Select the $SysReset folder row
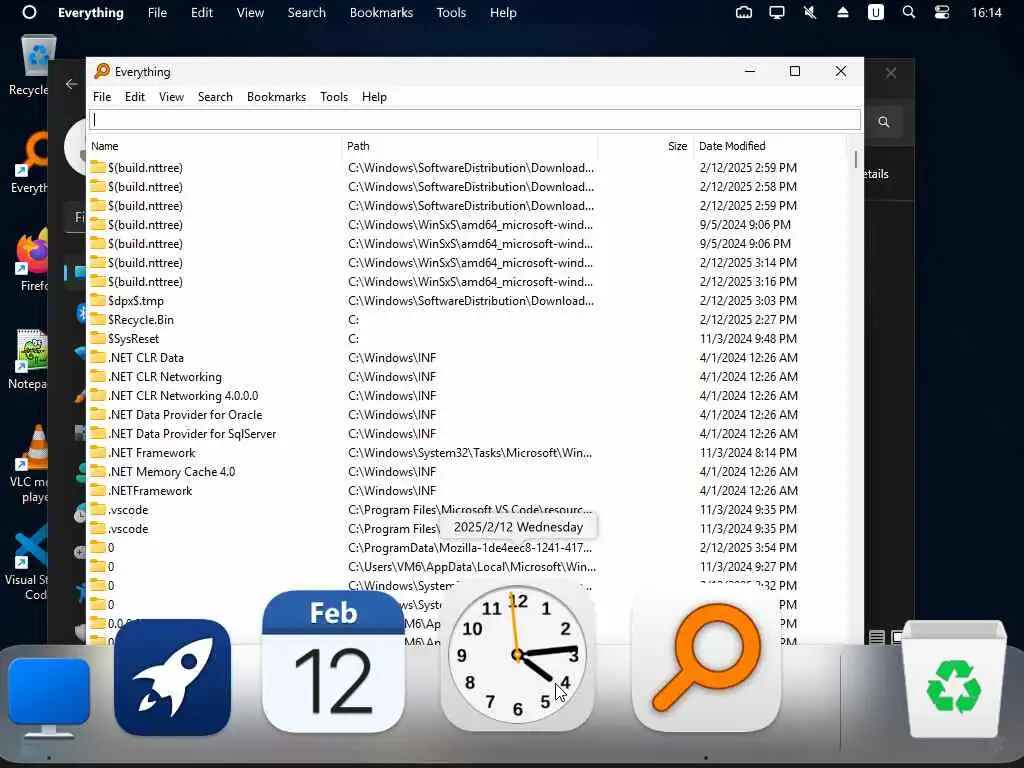Viewport: 1024px width, 768px height. (x=466, y=339)
